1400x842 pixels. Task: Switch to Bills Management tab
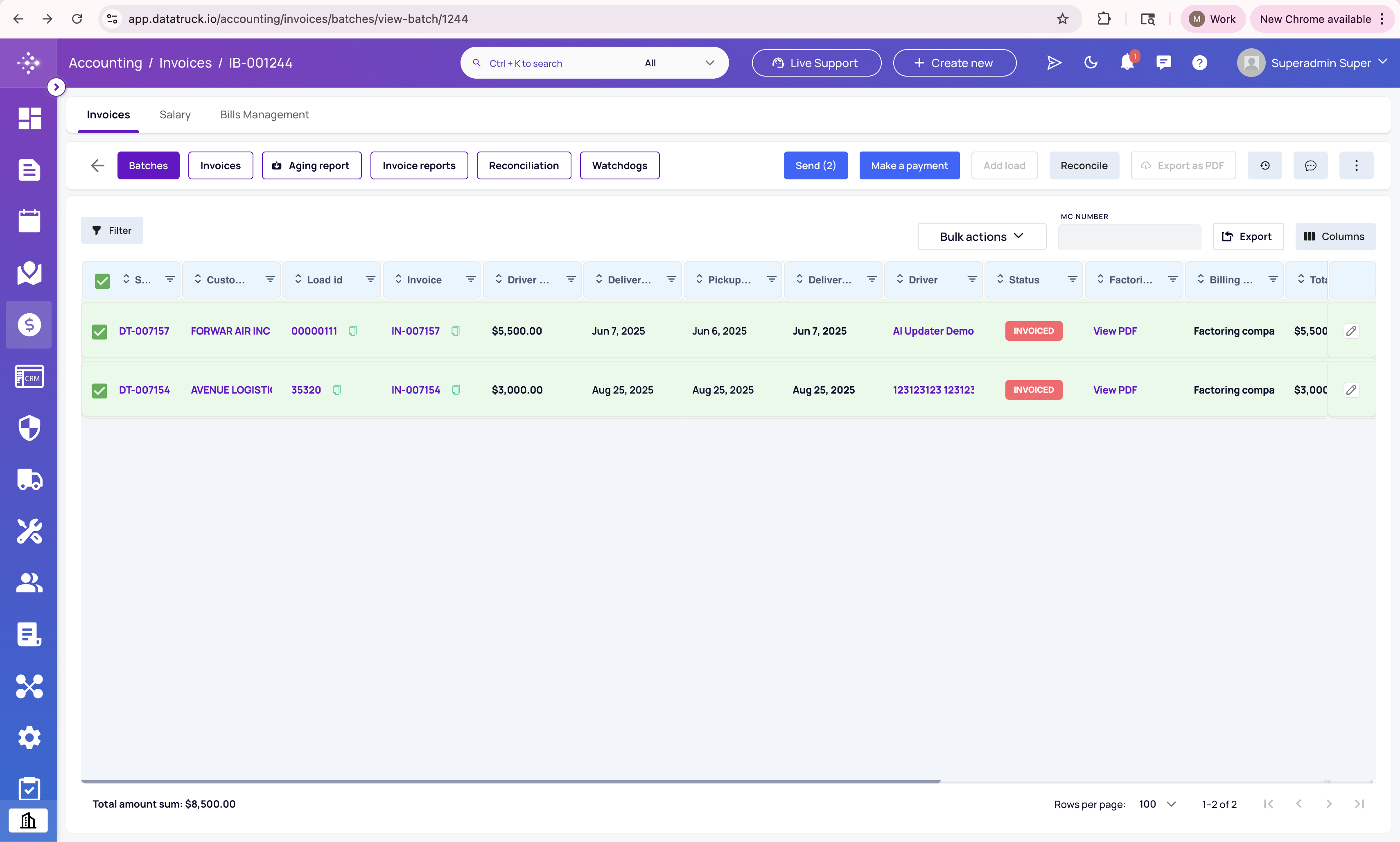coord(264,115)
